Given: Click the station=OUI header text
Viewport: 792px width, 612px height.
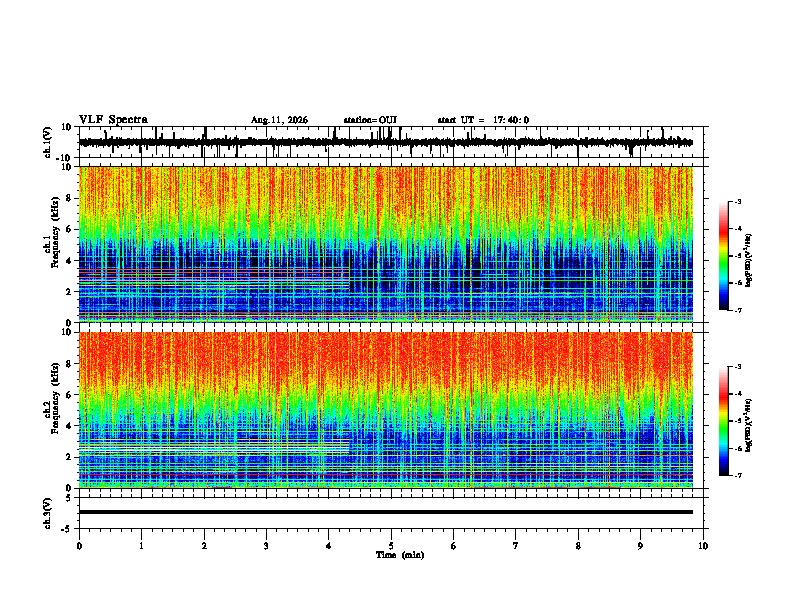Looking at the screenshot, I should (x=370, y=120).
